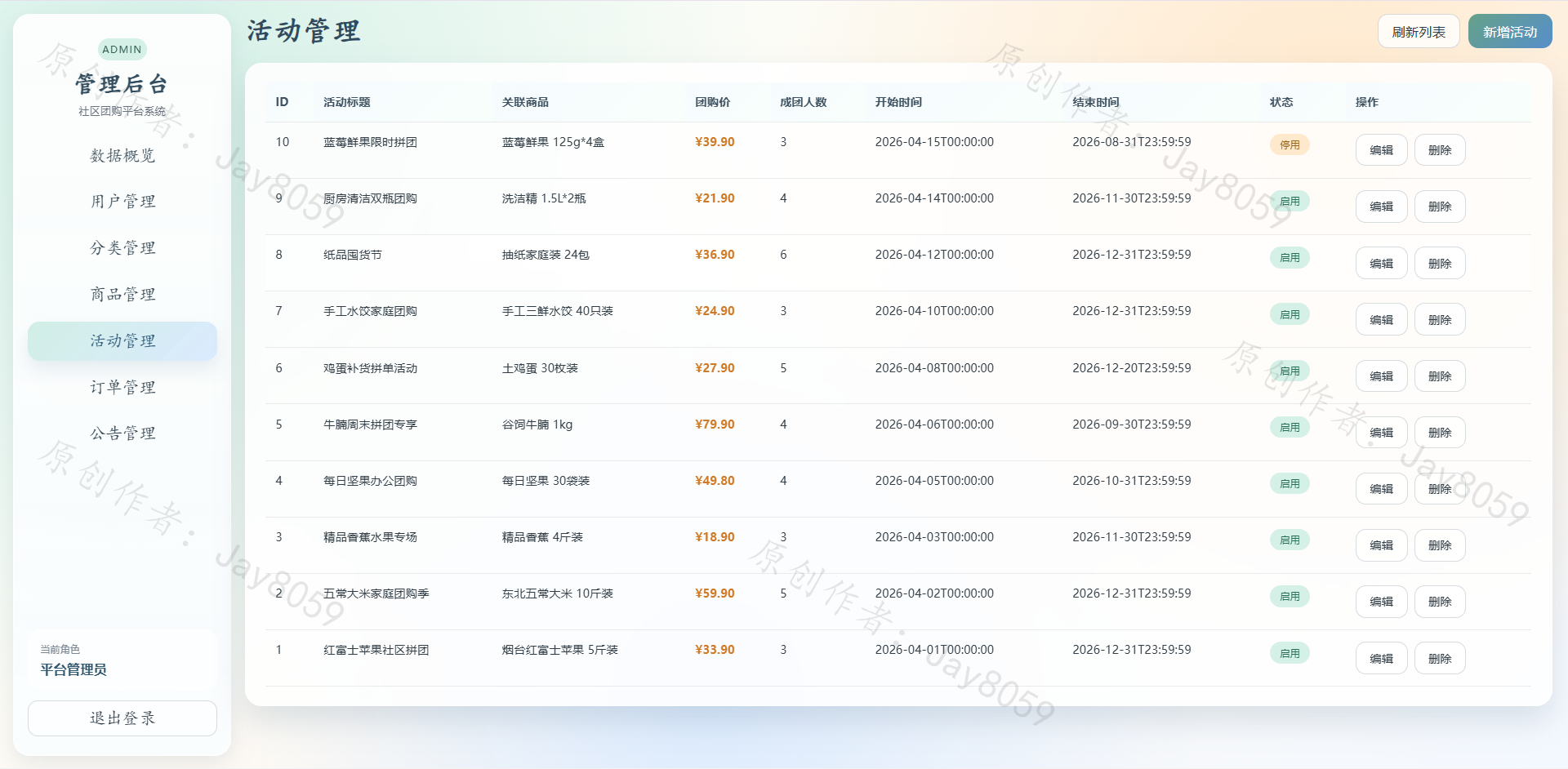Click end time 2026-09-30T23:59:59
1568x769 pixels.
[1132, 425]
